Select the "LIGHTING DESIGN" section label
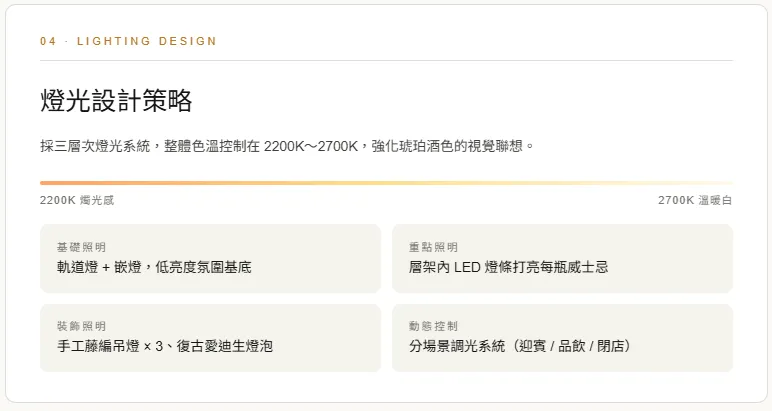Screen dimensions: 772x411 point(146,41)
